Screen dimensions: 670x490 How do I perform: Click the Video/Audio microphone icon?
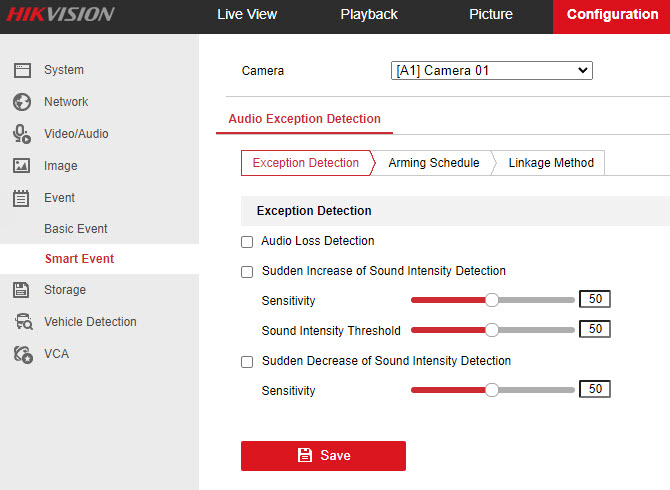(21, 134)
